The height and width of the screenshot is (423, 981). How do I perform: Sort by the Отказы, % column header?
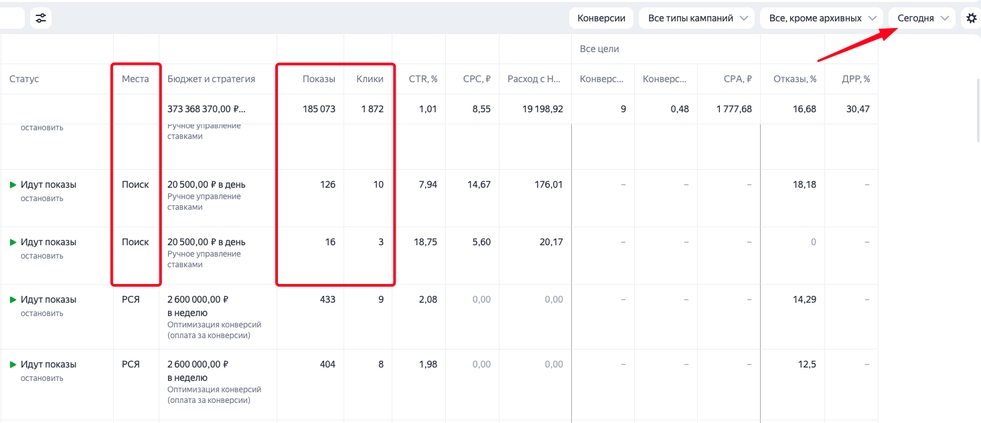(795, 79)
